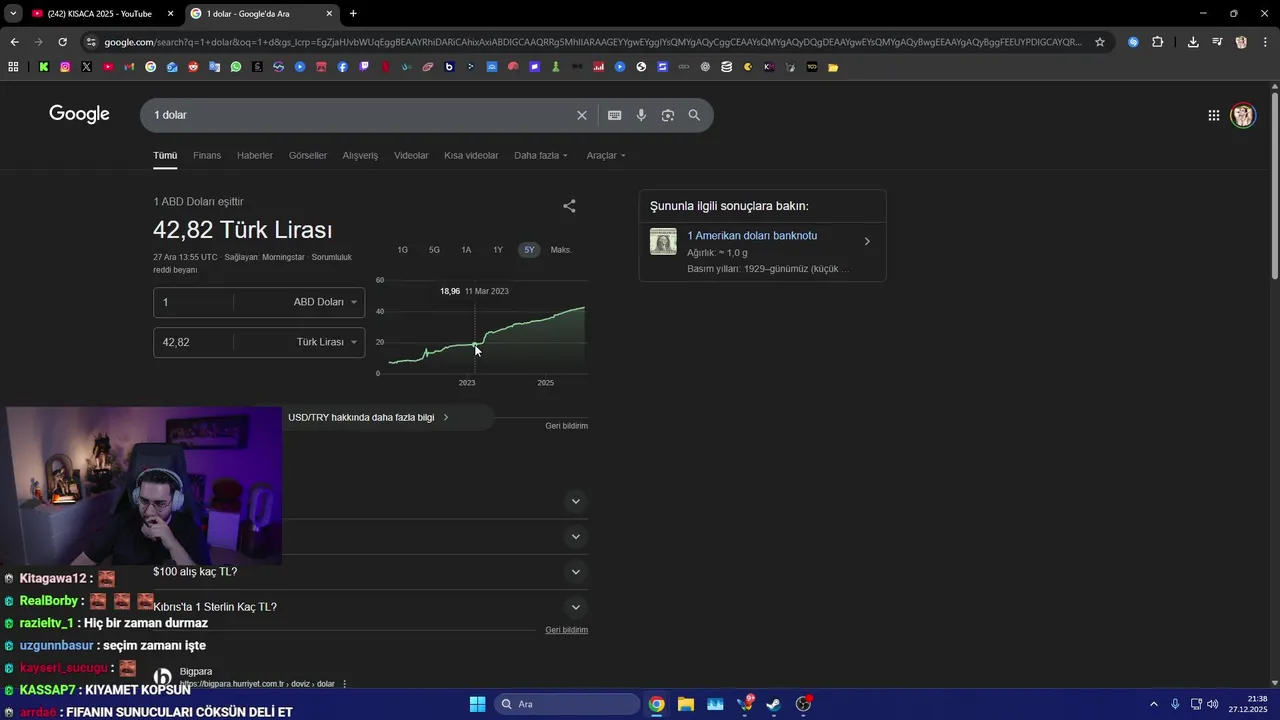Open the YouTube bookmark icon
Image resolution: width=1280 pixels, height=720 pixels.
pos(108,67)
